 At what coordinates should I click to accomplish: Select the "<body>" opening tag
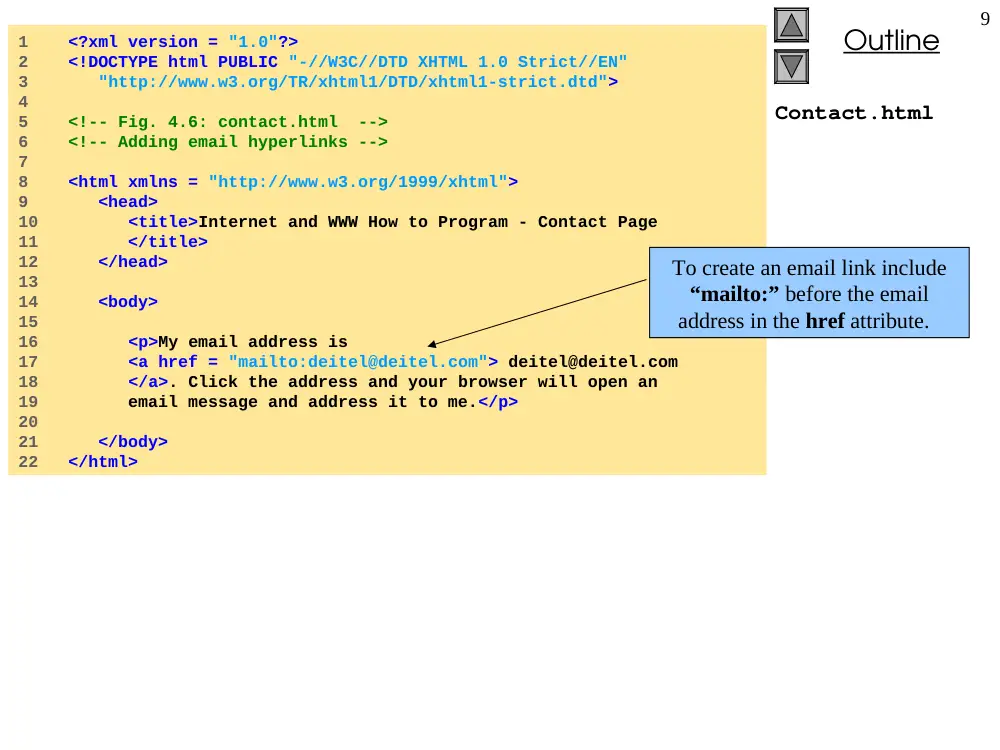pyautogui.click(x=128, y=302)
